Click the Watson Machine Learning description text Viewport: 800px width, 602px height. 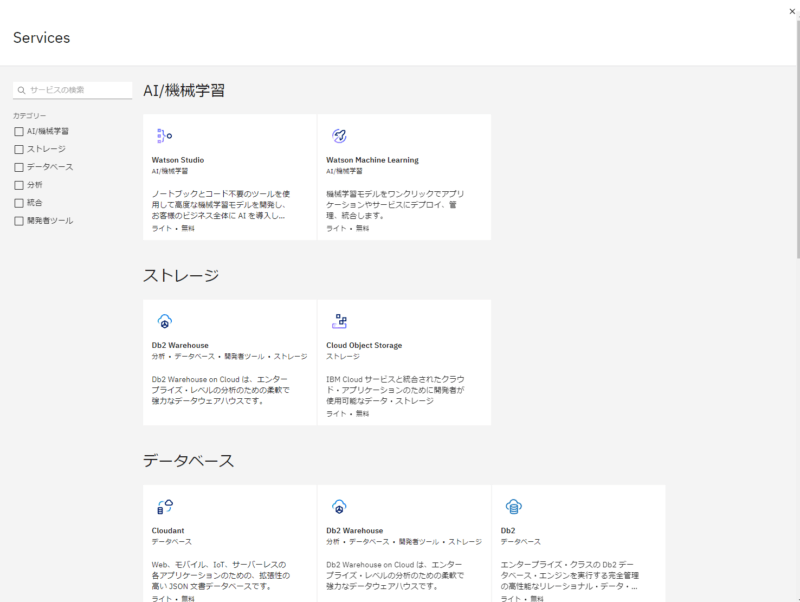(x=395, y=205)
